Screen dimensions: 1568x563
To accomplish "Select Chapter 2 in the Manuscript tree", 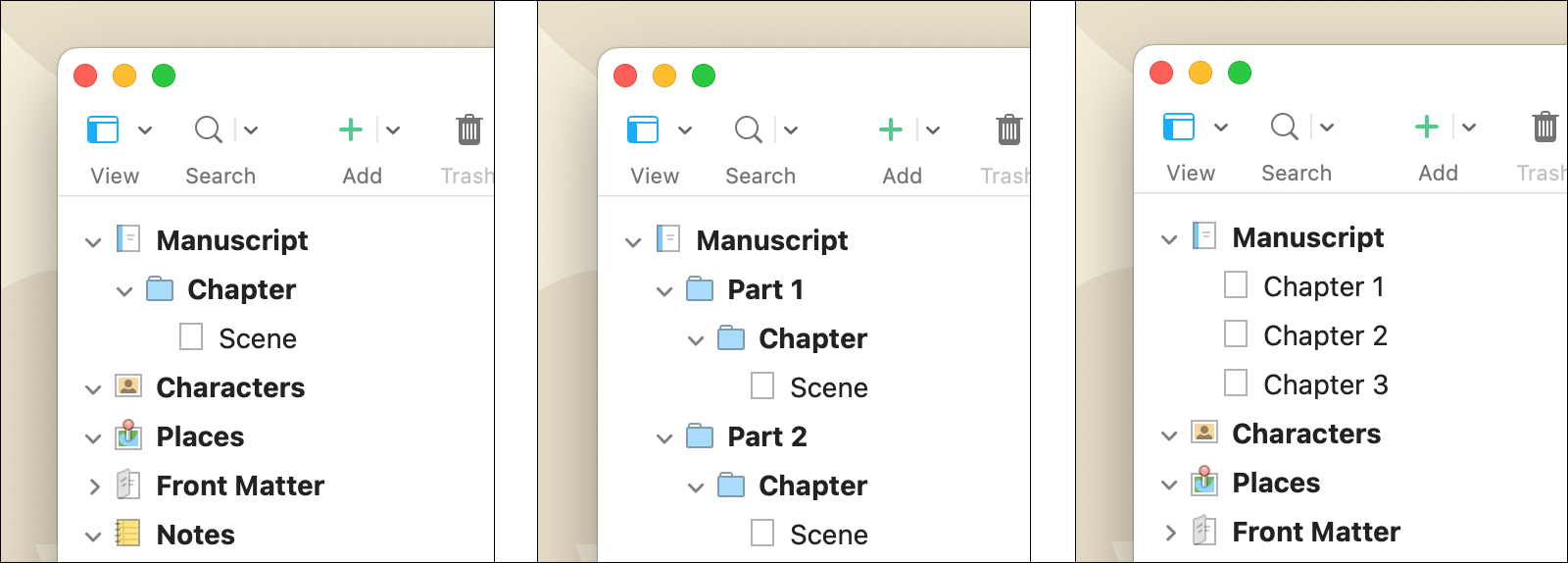I will [x=1325, y=335].
